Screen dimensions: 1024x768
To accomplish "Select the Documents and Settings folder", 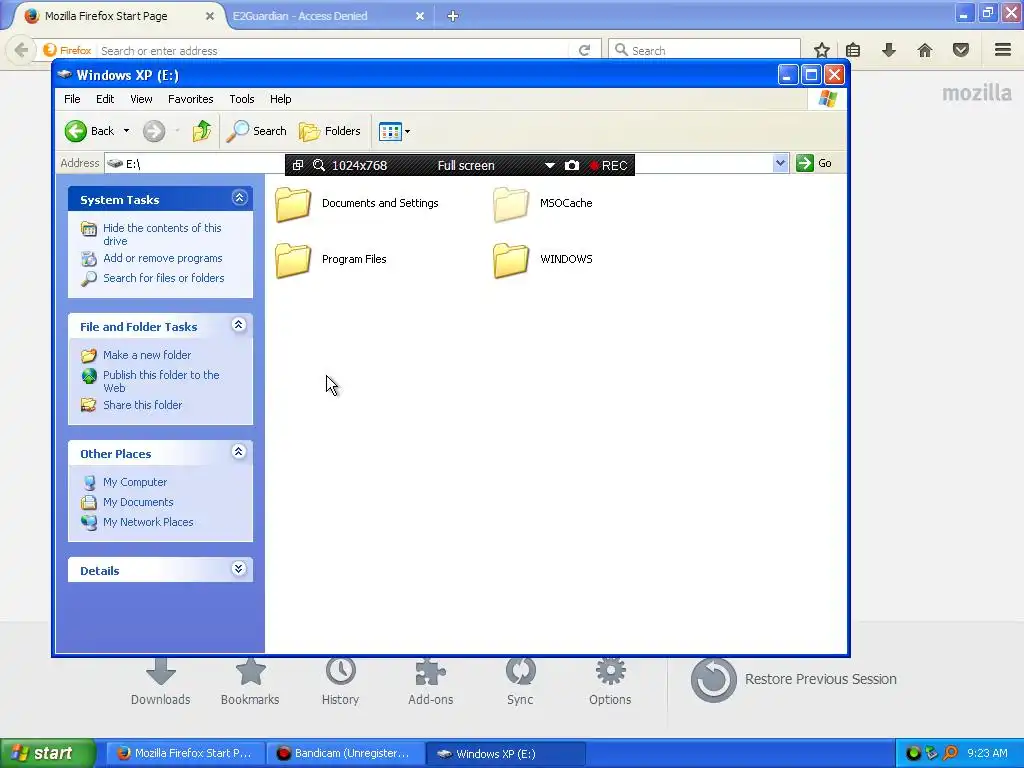I will (357, 204).
